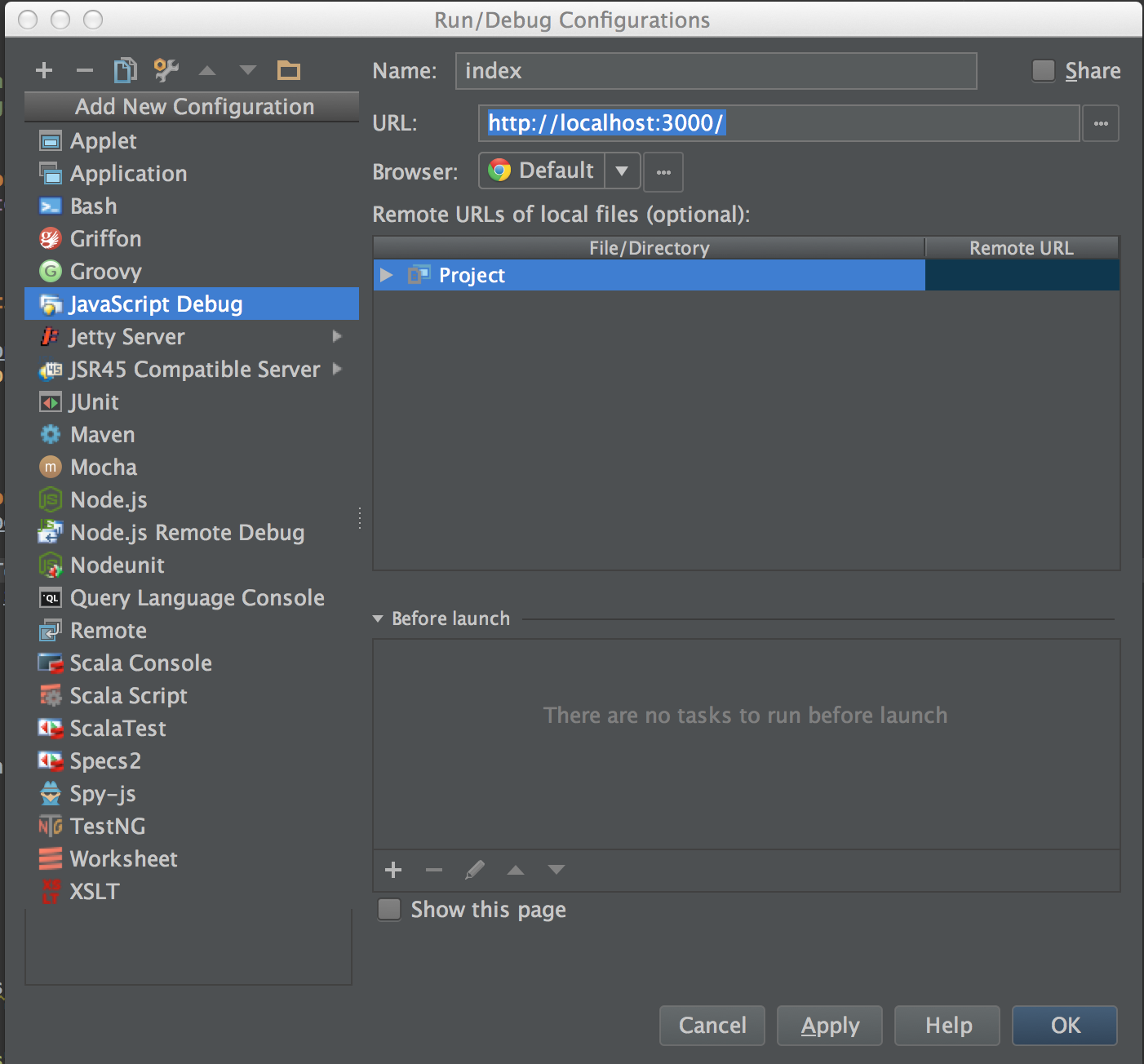This screenshot has height=1064, width=1144.
Task: Select JavaScript Debug configuration type
Action: (x=192, y=304)
